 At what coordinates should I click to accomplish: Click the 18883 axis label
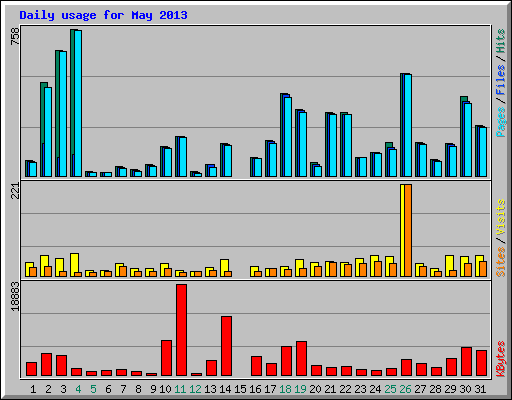(x=15, y=296)
